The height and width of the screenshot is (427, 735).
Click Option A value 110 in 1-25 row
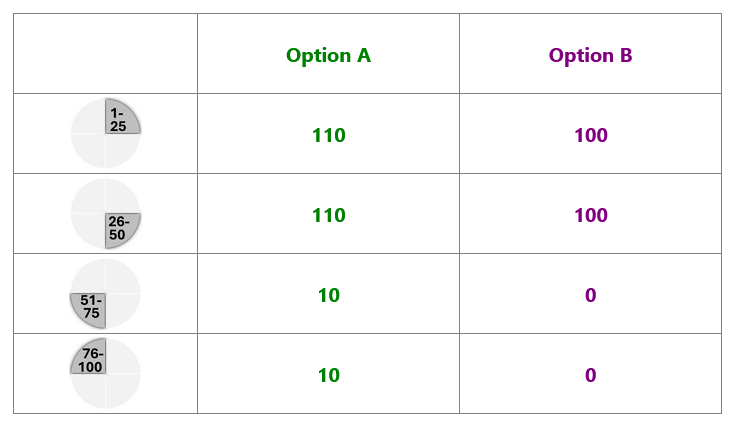click(329, 135)
